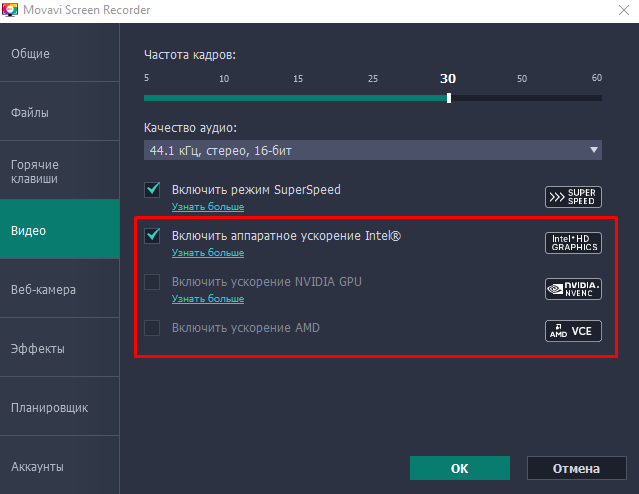Confirm settings with the OK button
The width and height of the screenshot is (639, 494).
(460, 468)
